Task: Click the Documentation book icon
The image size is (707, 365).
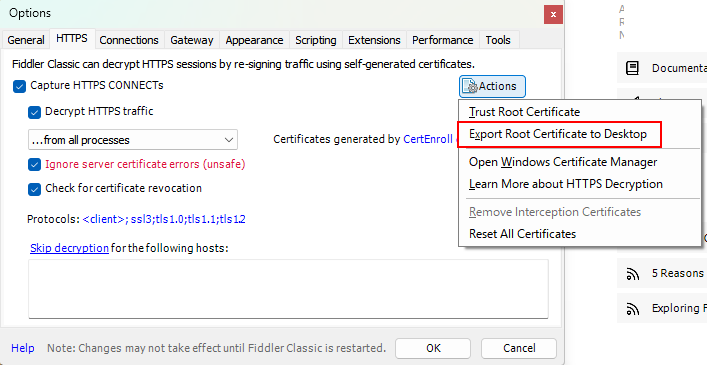Action: click(632, 68)
